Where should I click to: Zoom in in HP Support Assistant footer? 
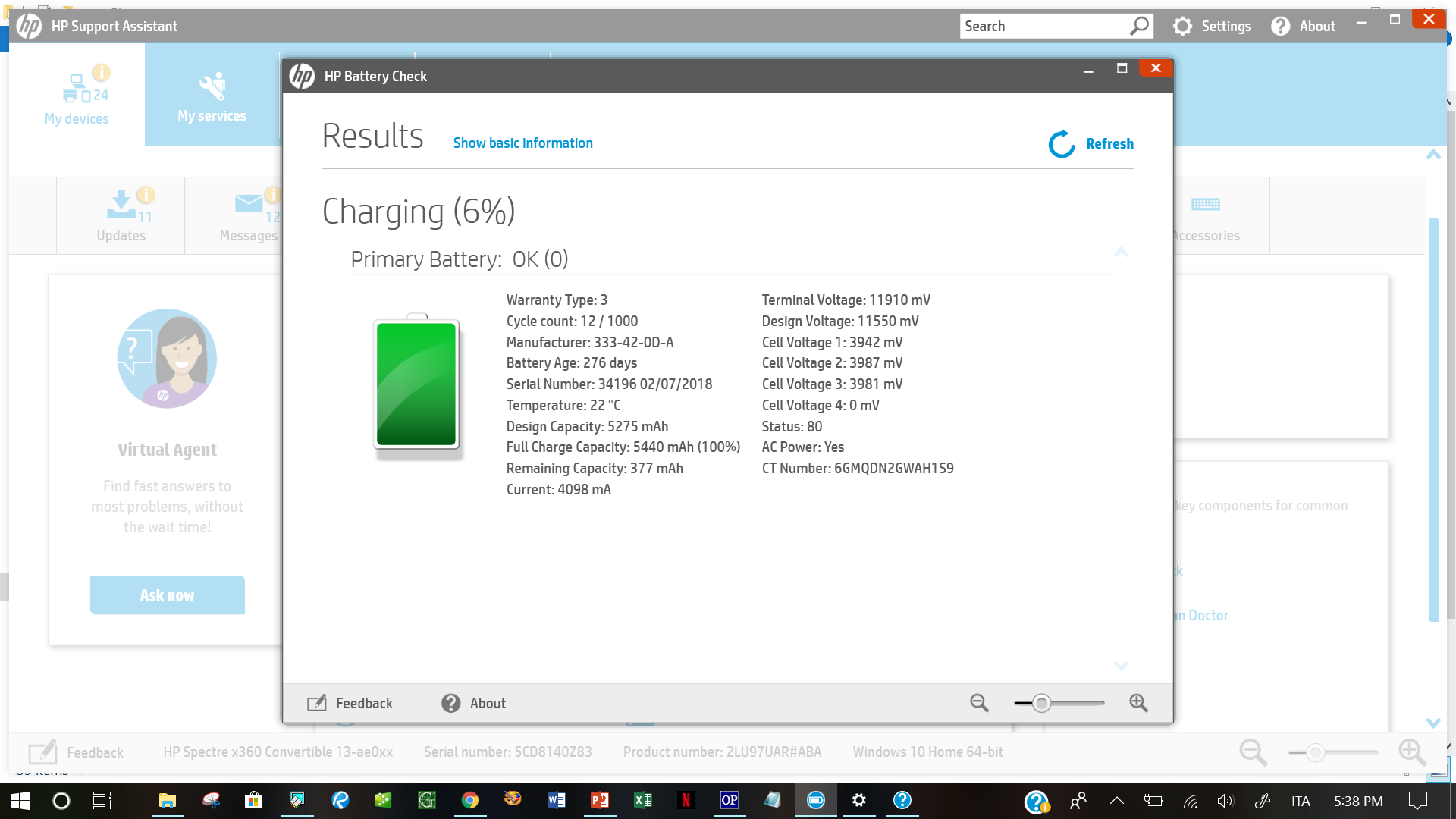coord(1412,752)
